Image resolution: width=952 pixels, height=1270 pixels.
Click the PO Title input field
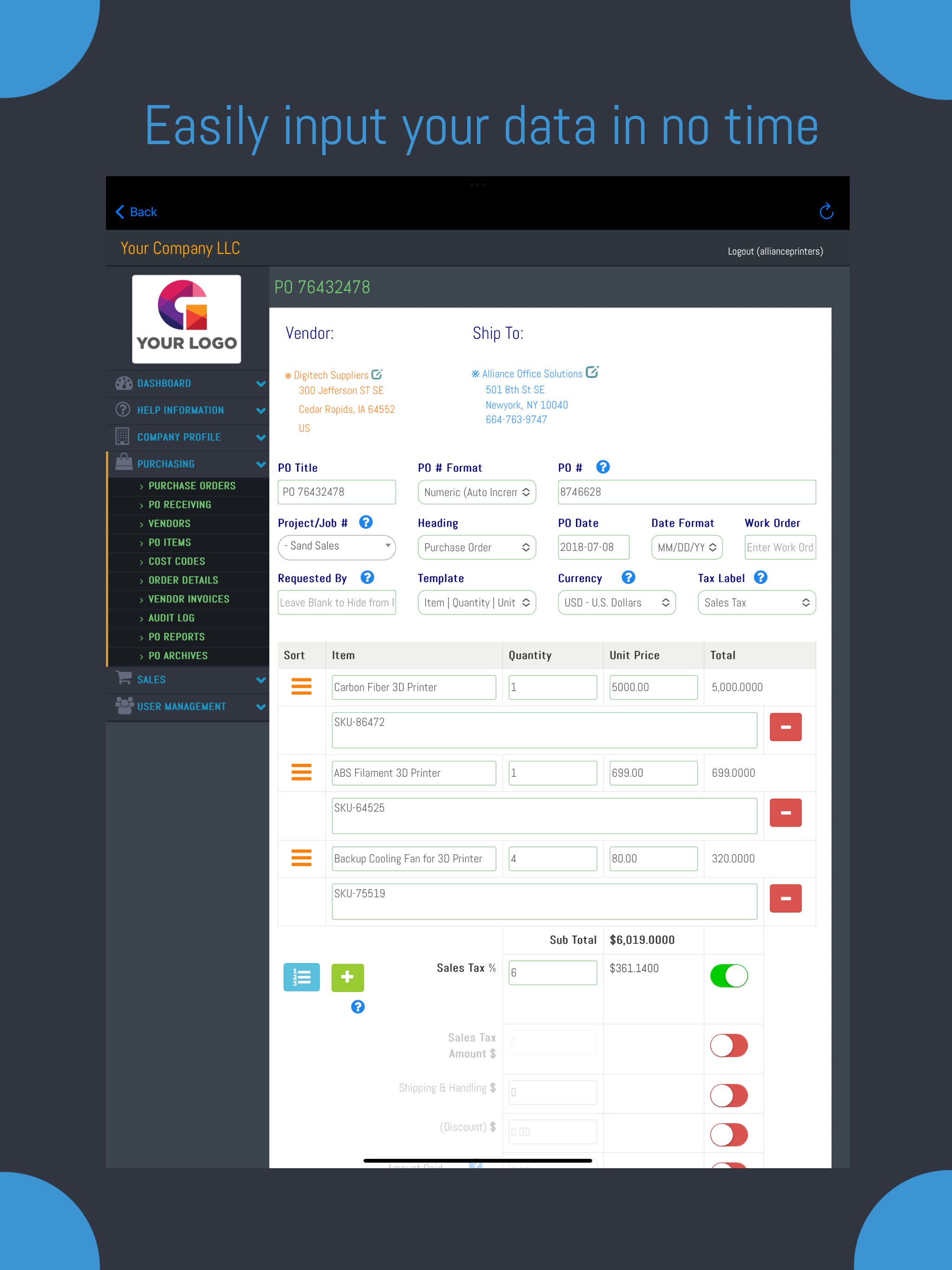tap(337, 491)
